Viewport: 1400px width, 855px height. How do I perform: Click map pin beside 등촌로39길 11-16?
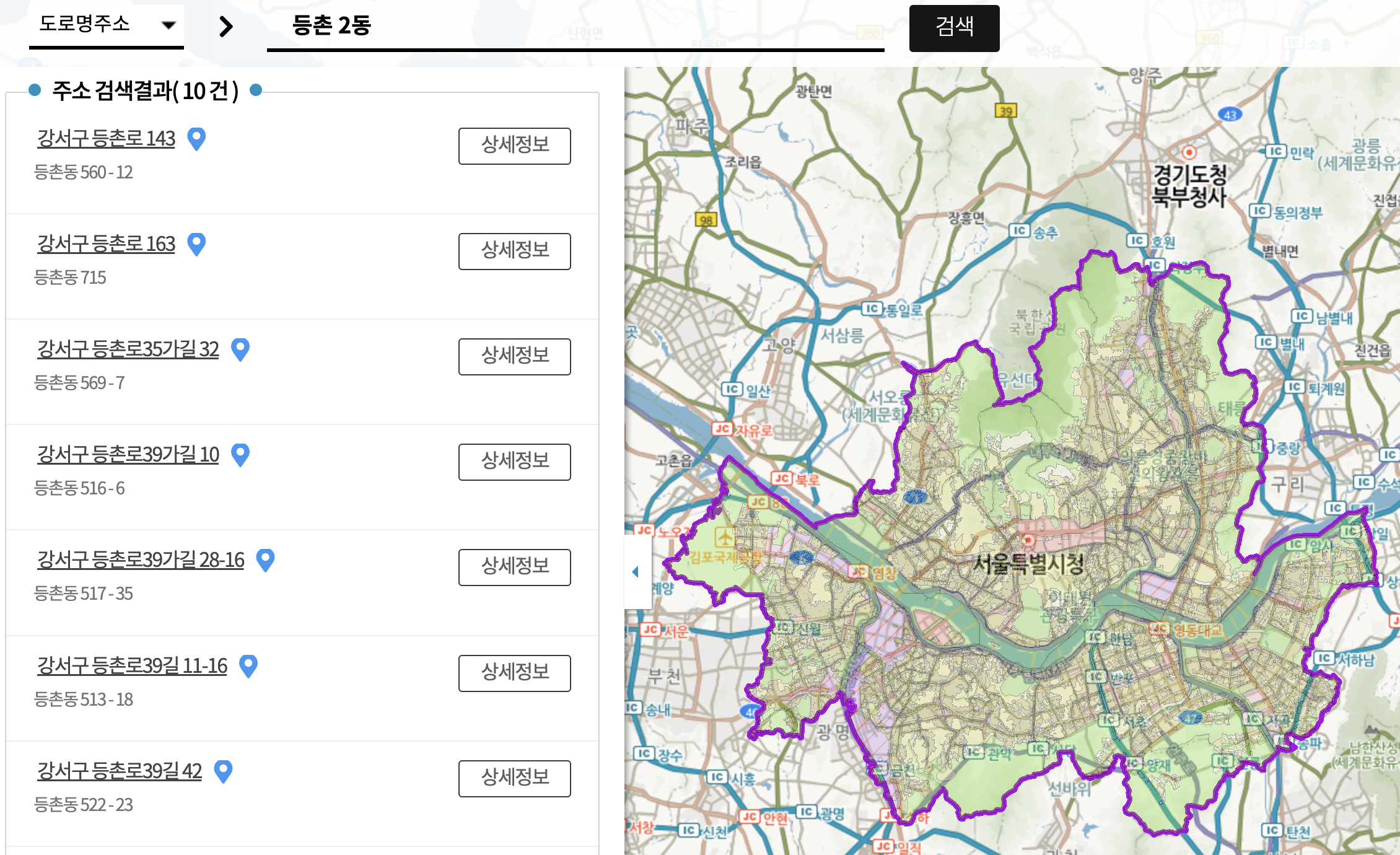(248, 666)
